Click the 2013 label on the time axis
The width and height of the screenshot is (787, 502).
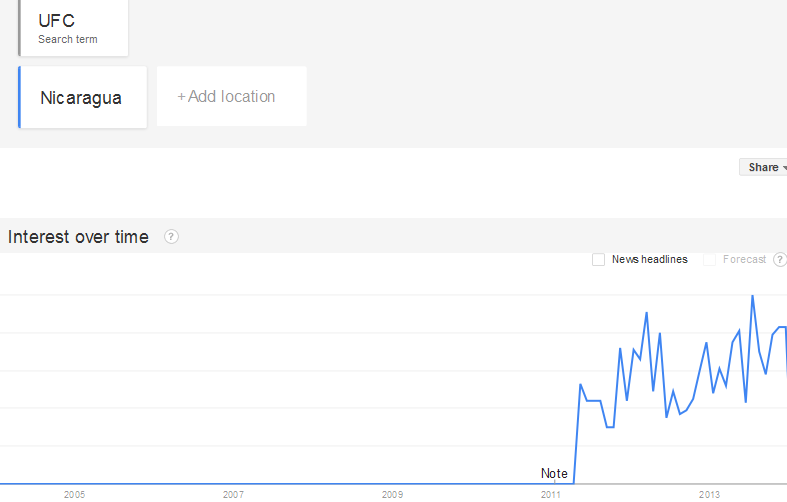(x=710, y=494)
